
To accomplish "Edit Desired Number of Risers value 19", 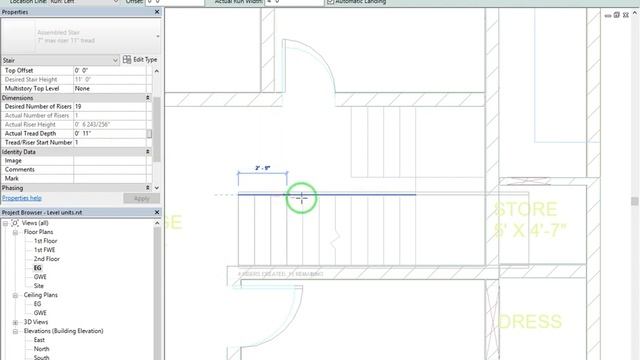I will point(109,107).
